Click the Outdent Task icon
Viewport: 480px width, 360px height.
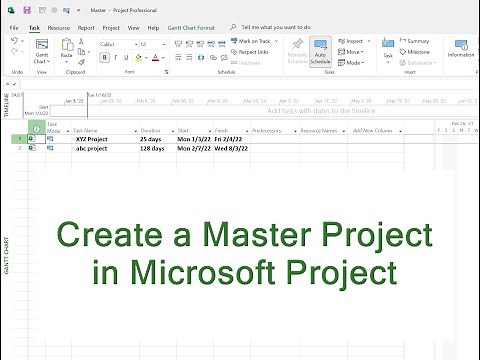(178, 57)
